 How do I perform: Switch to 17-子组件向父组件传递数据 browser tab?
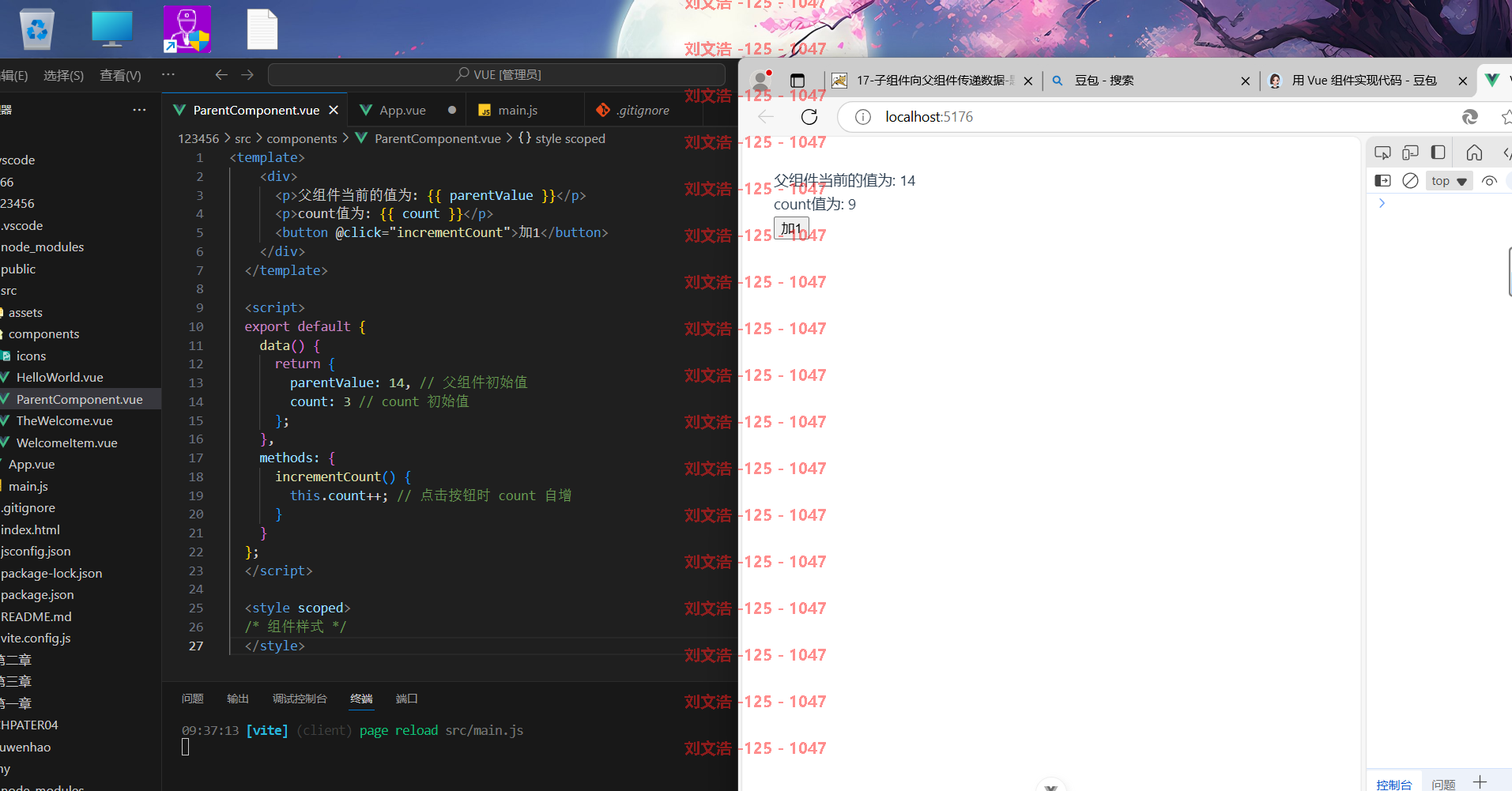pos(933,80)
